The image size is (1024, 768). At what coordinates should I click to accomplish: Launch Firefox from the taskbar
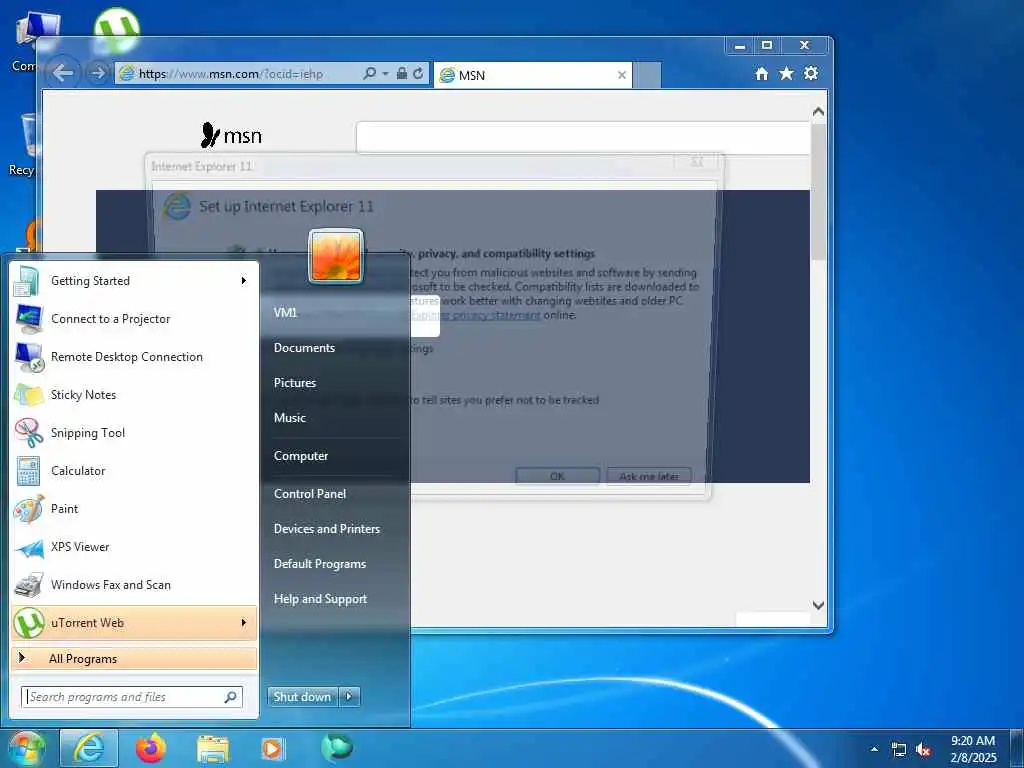(151, 748)
